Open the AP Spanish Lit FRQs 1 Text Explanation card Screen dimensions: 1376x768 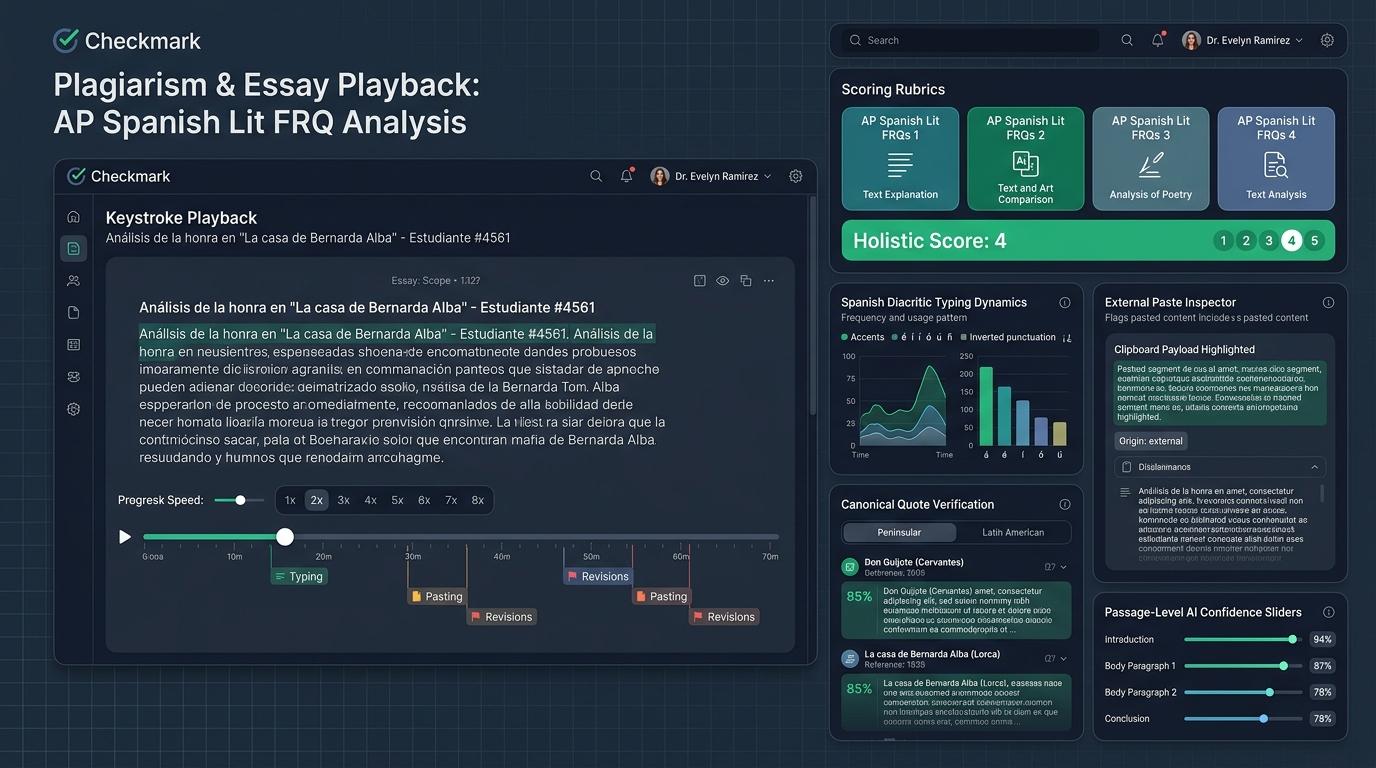point(900,159)
